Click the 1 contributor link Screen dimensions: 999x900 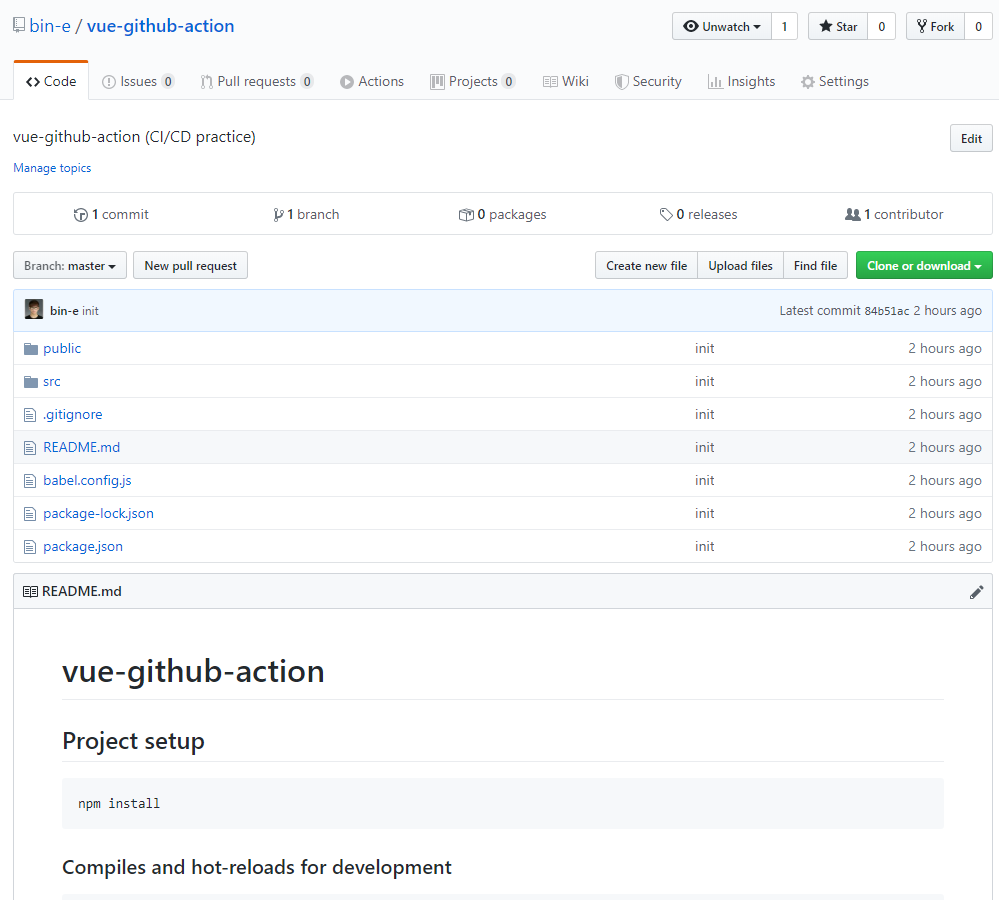coord(895,215)
